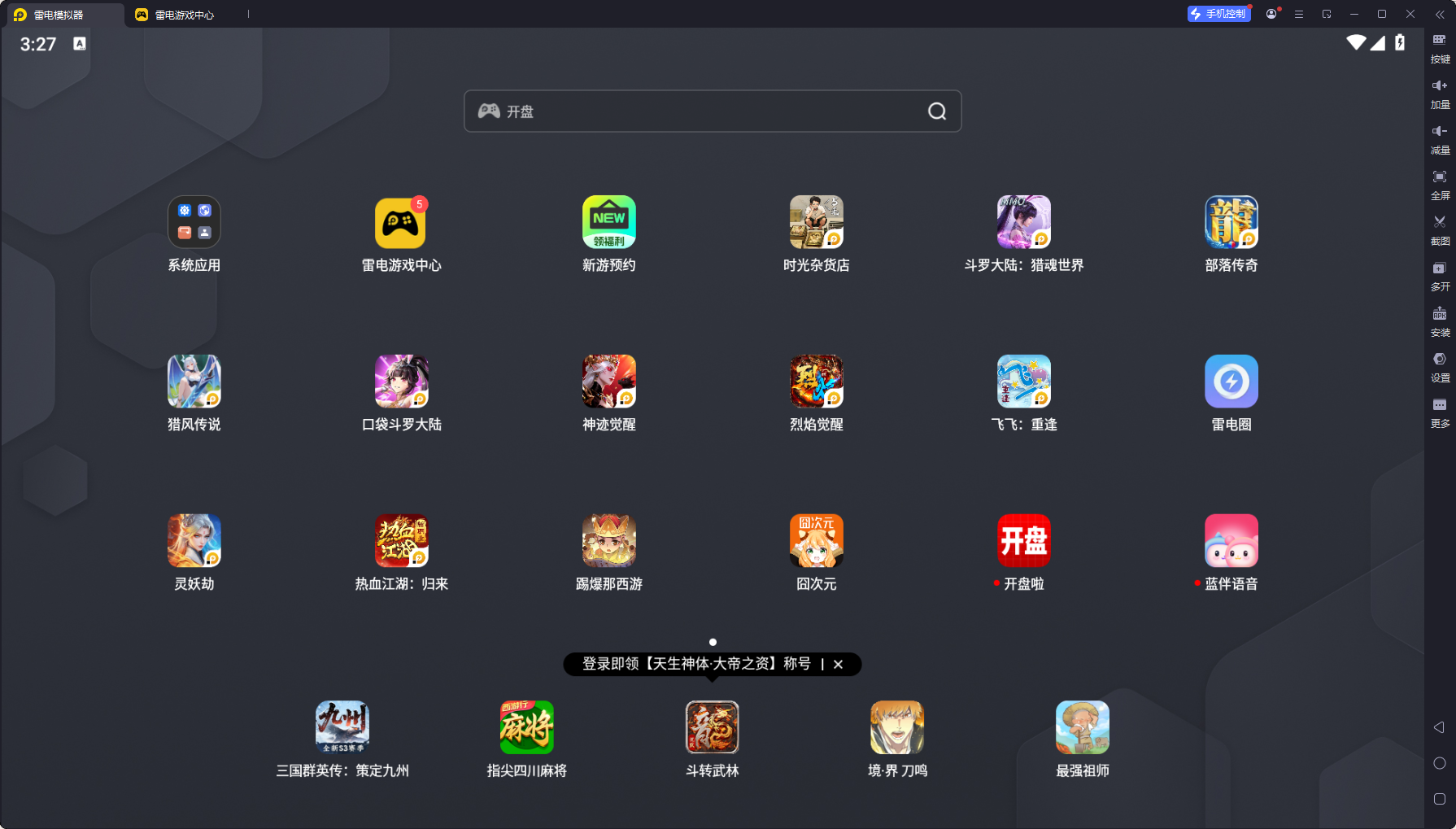
Task: Click the 开盘 search input field
Action: [x=700, y=111]
